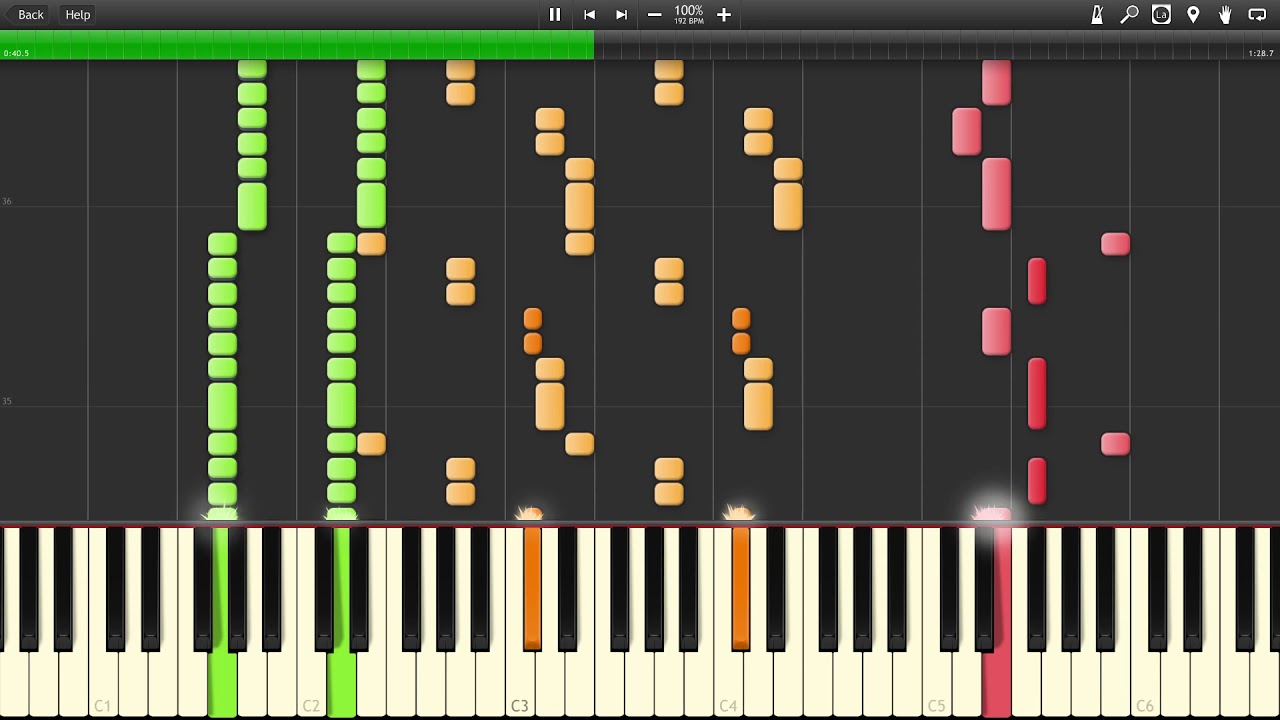Click the 100% 192 BPM speed display
This screenshot has width=1280, height=720.
tap(689, 14)
